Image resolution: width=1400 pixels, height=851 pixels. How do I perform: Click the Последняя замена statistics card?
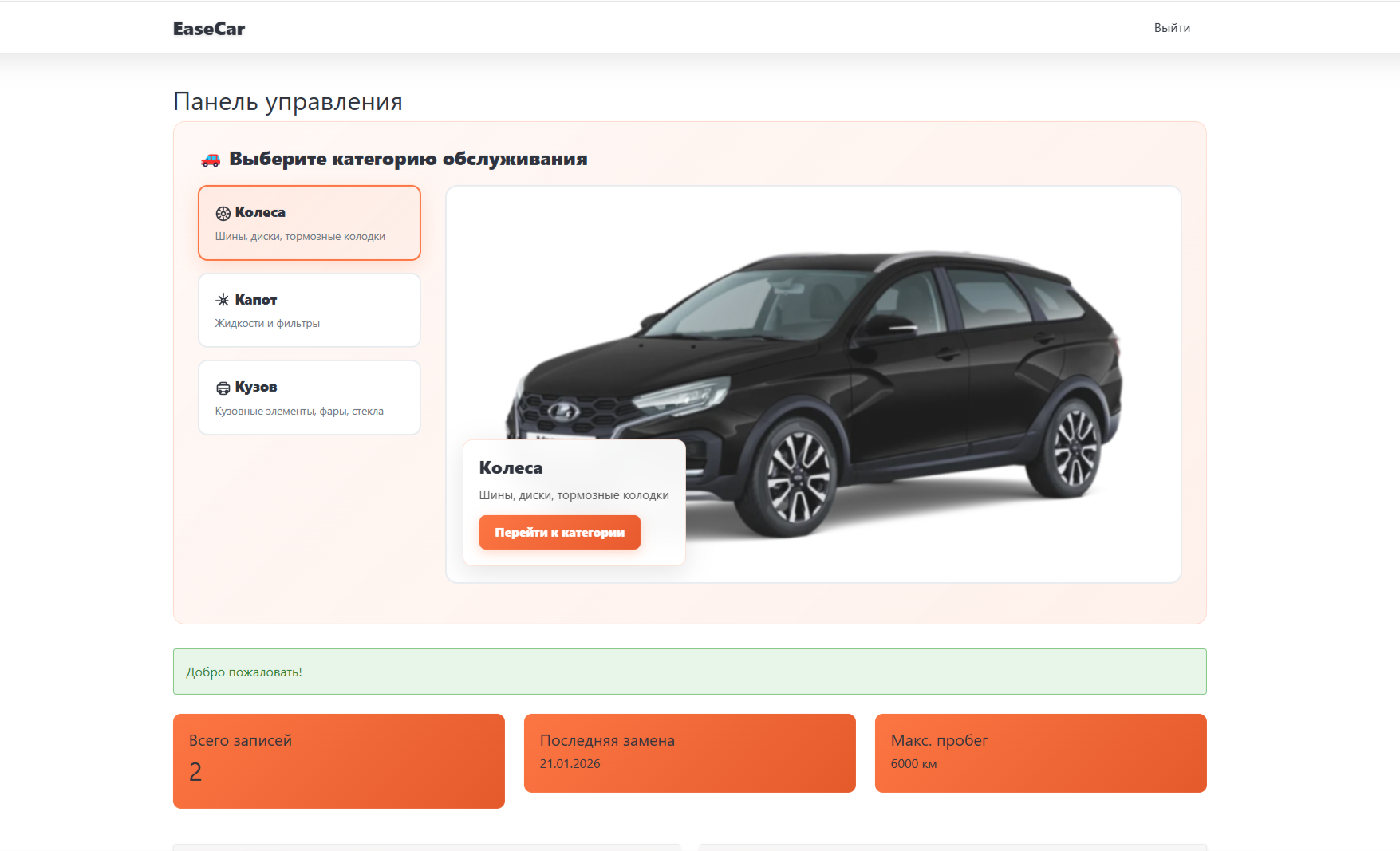(x=689, y=752)
